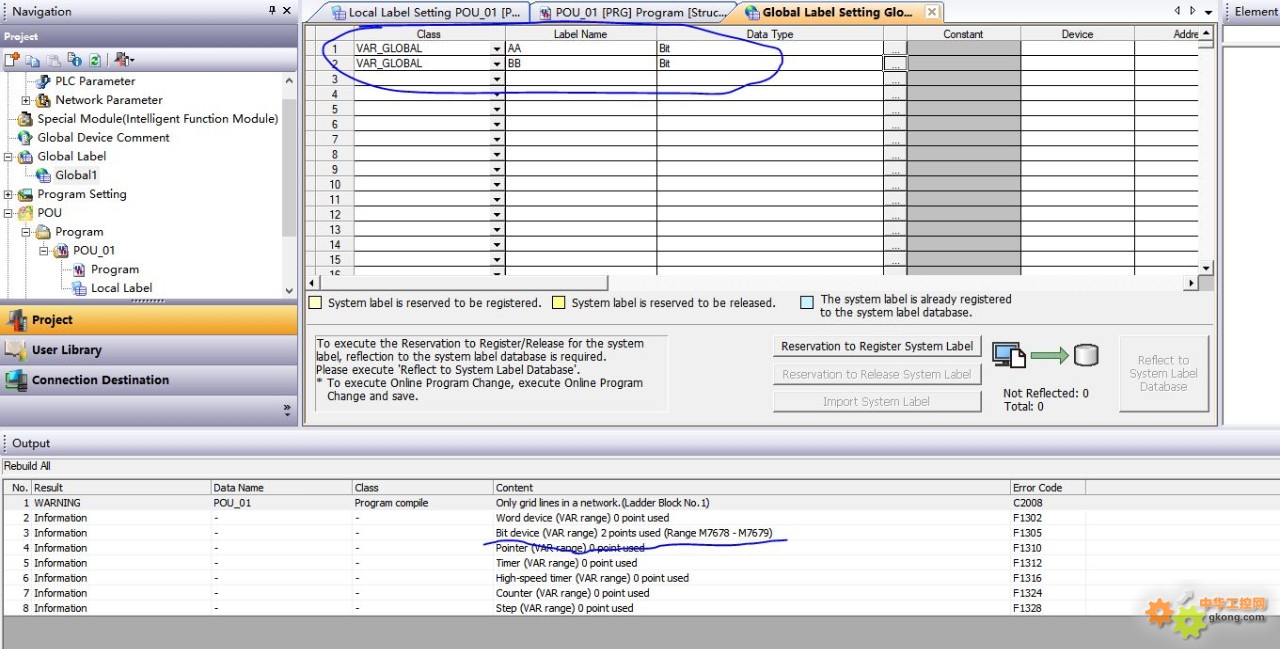Click Reflect to System Label Database button

coord(1163,373)
